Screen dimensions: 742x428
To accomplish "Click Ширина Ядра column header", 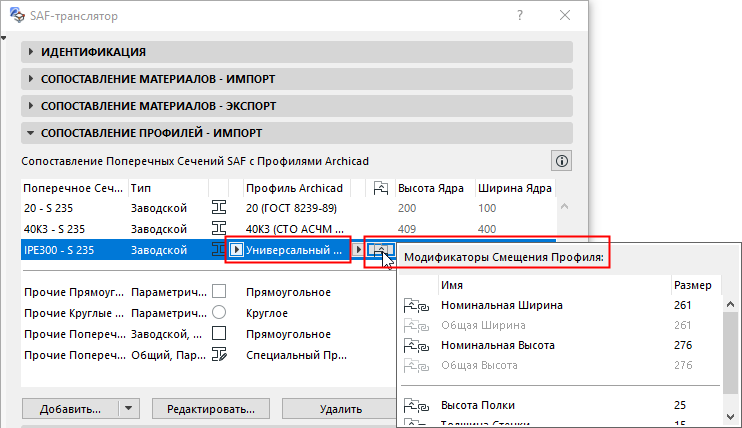I will tap(515, 188).
